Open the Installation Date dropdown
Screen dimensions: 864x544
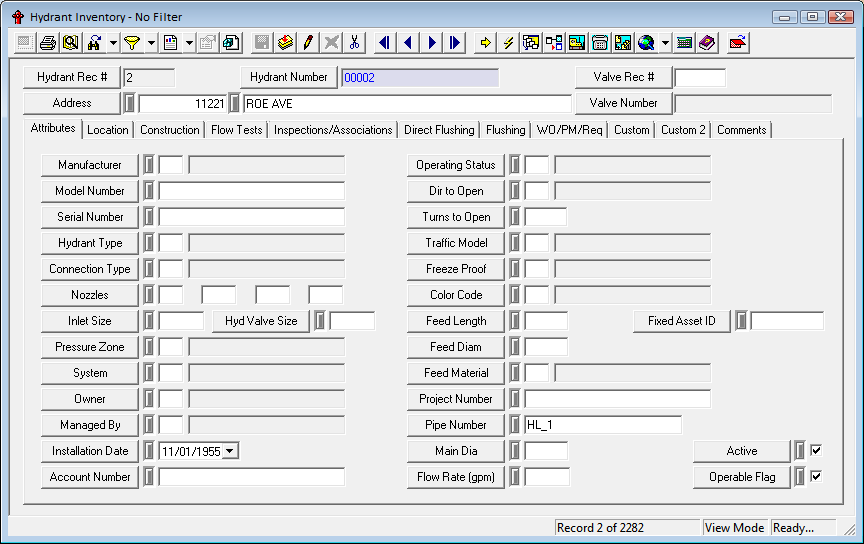click(x=231, y=451)
